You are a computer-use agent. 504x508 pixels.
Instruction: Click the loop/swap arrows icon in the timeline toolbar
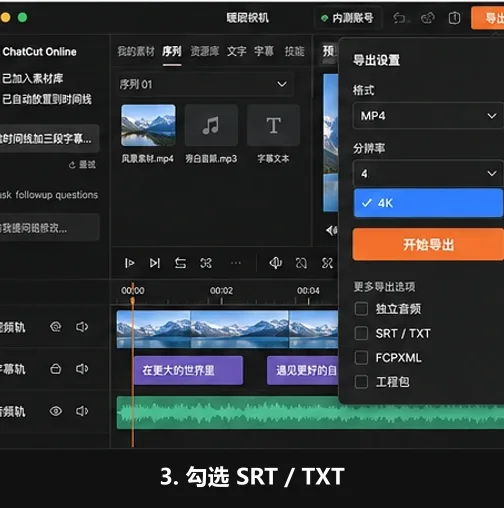[180, 263]
